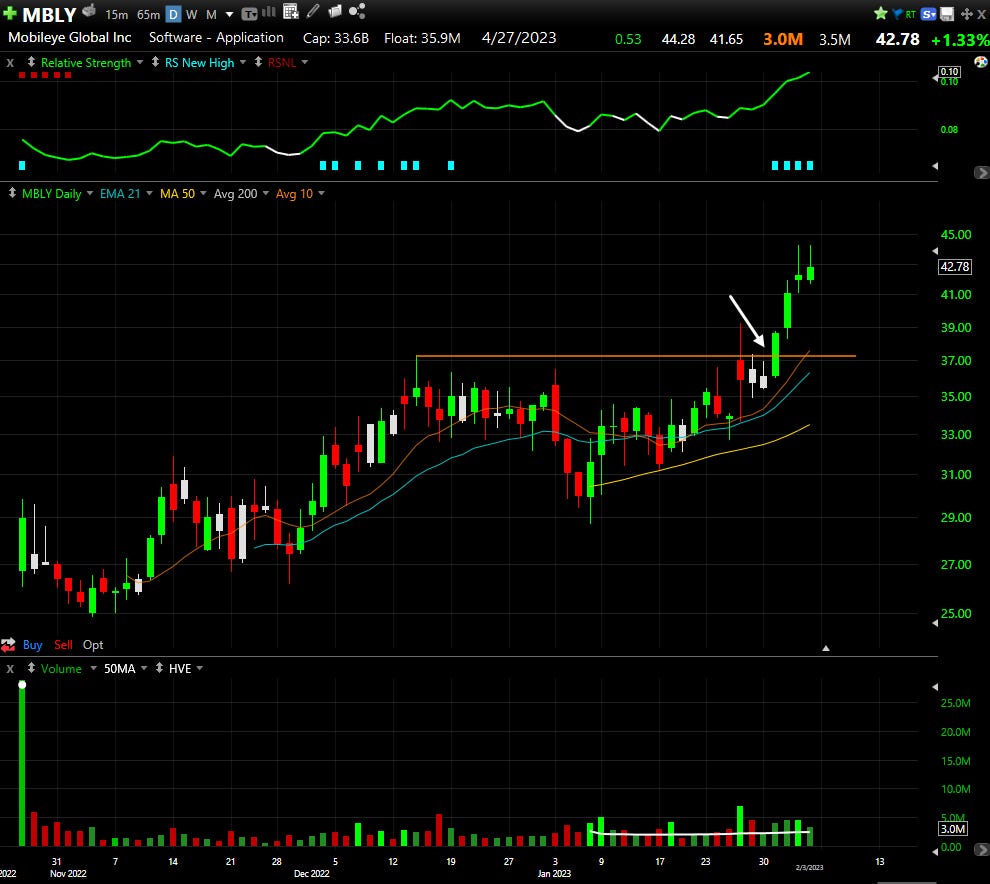This screenshot has height=884, width=990.
Task: Click the MBLY ticker symbol
Action: (49, 14)
